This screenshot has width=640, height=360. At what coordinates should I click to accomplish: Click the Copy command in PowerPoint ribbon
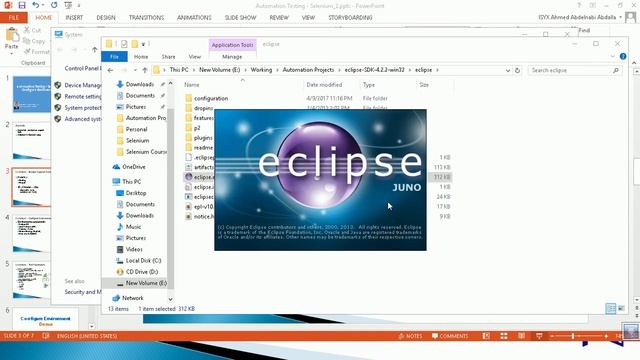pyautogui.click(x=34, y=41)
